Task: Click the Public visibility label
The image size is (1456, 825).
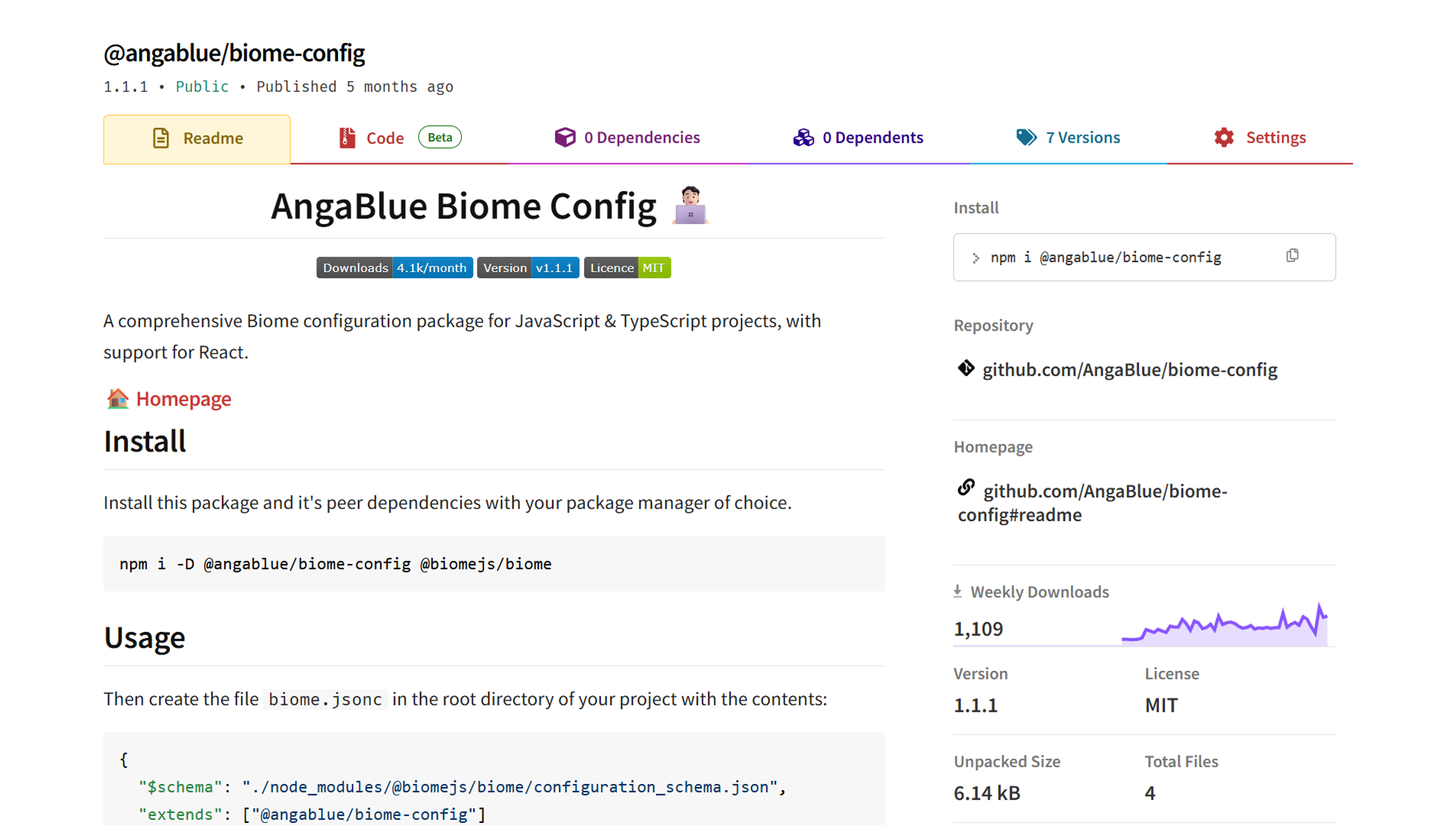Action: [202, 86]
